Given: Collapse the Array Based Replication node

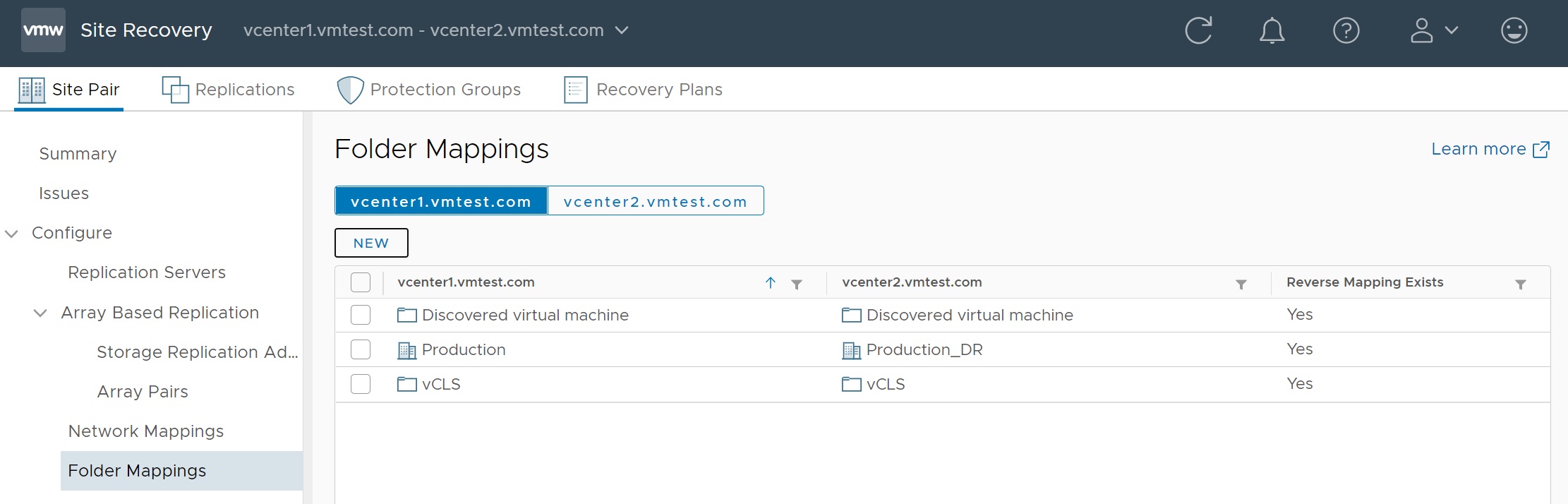Looking at the screenshot, I should coord(41,313).
